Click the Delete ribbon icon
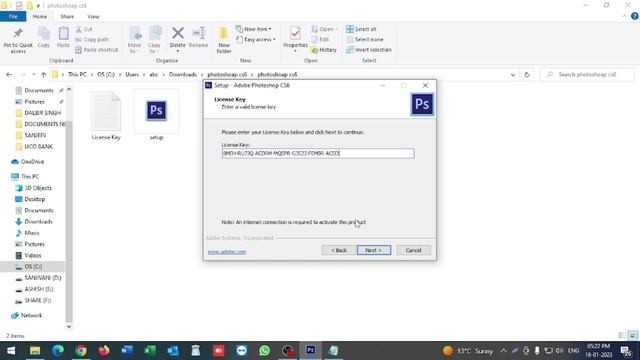This screenshot has height=360, width=640. point(178,39)
